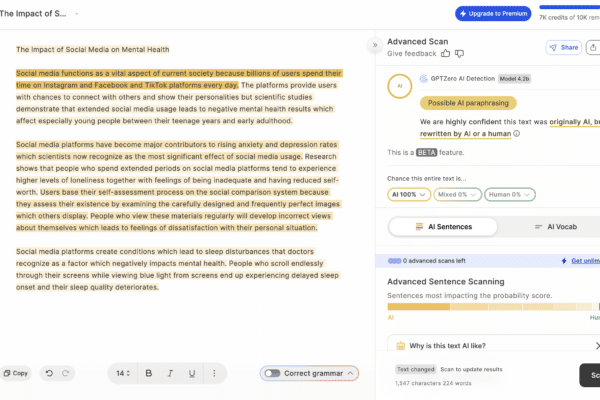
Task: Click the undo arrow icon
Action: (x=49, y=373)
